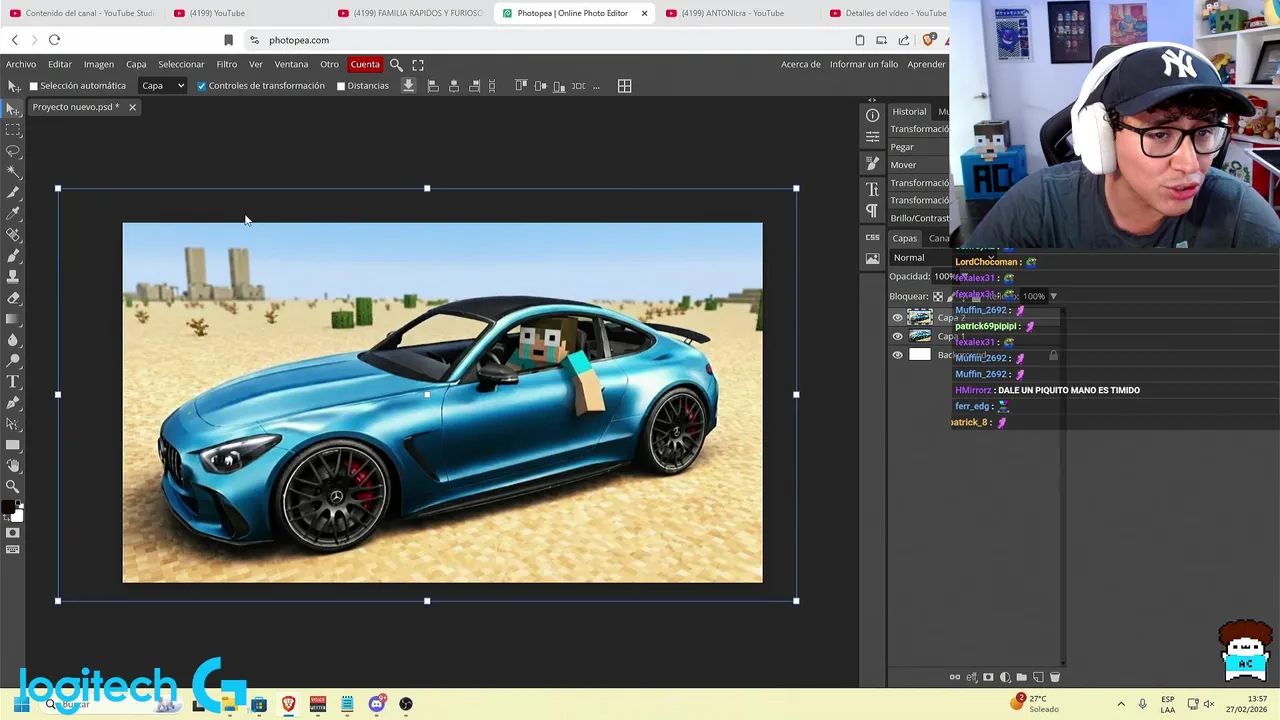Select the Type tool
The width and height of the screenshot is (1280, 720).
pyautogui.click(x=13, y=382)
